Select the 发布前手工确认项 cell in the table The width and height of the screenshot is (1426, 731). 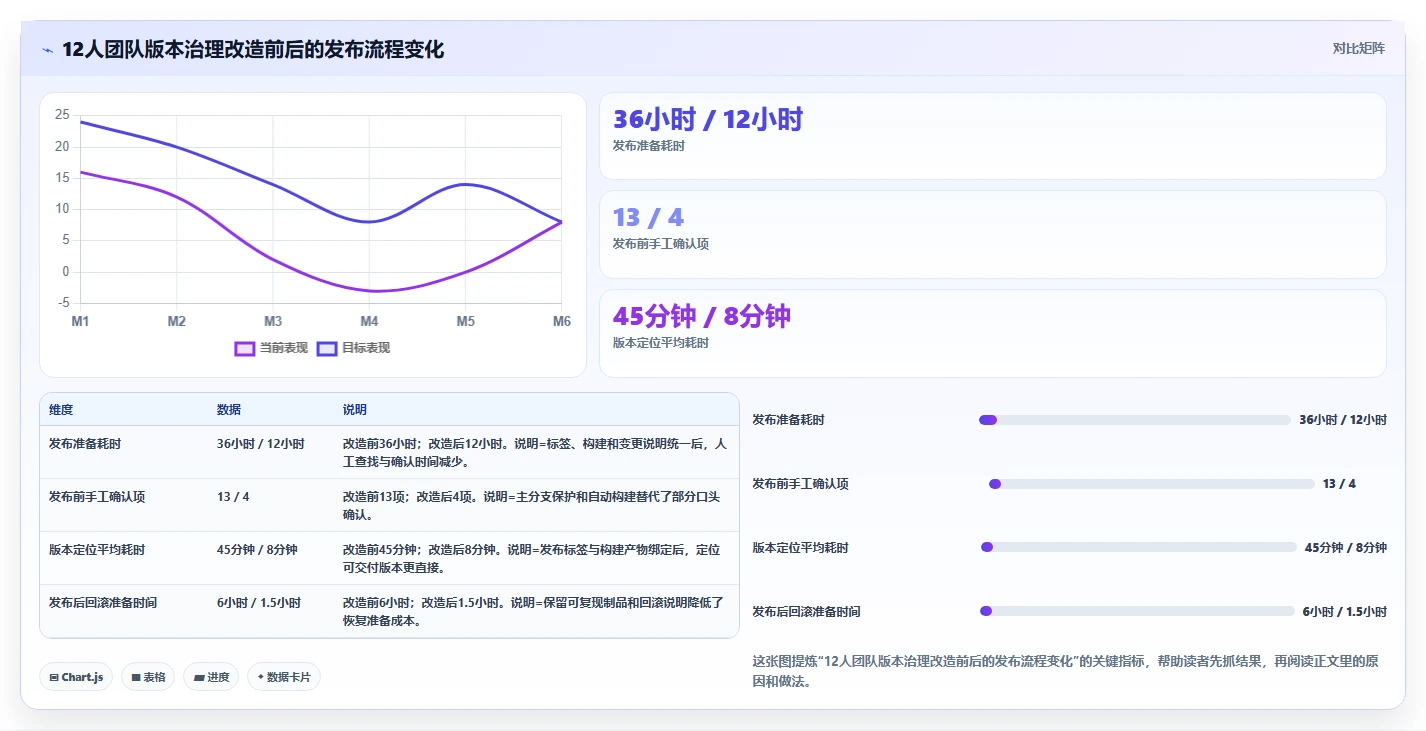[97, 496]
